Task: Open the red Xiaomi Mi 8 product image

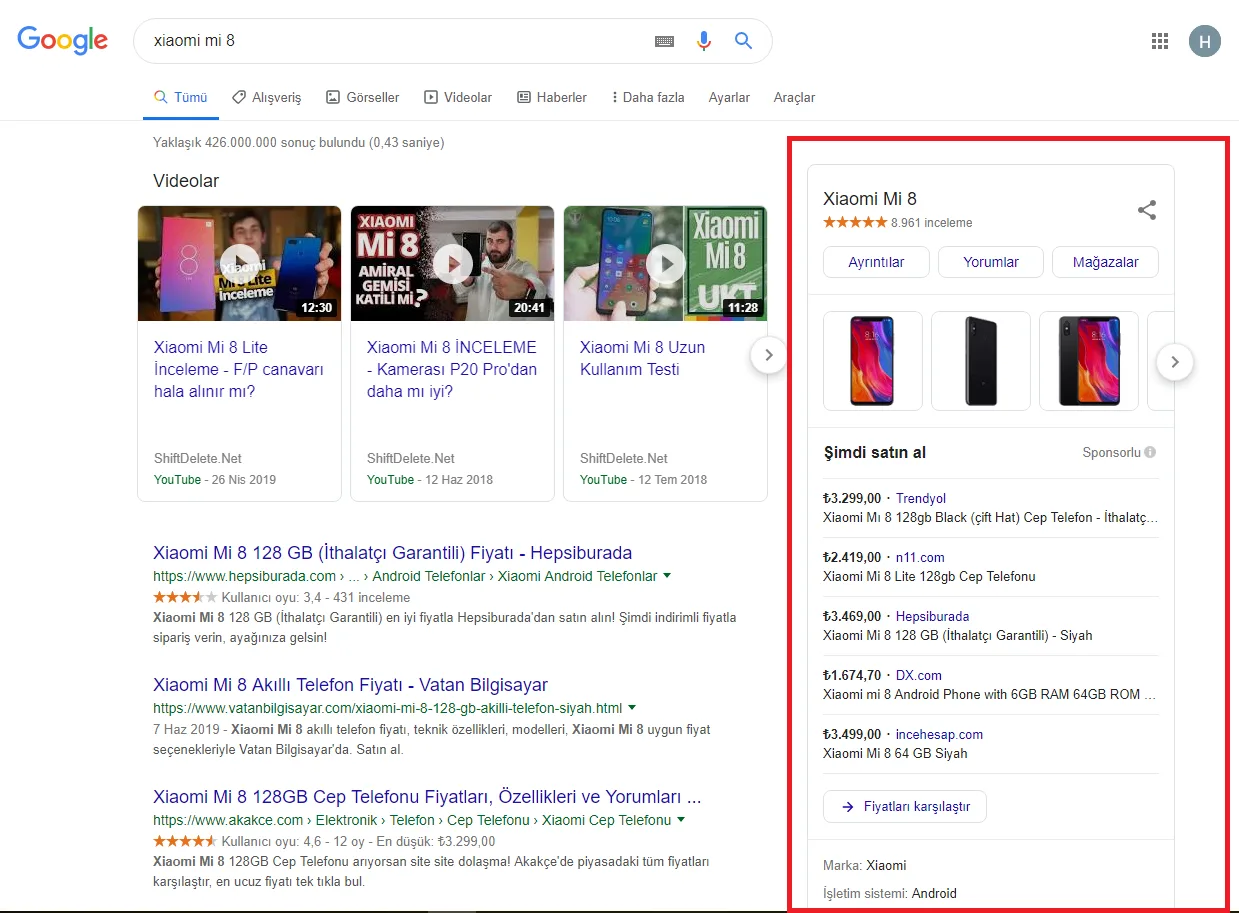Action: (x=873, y=361)
